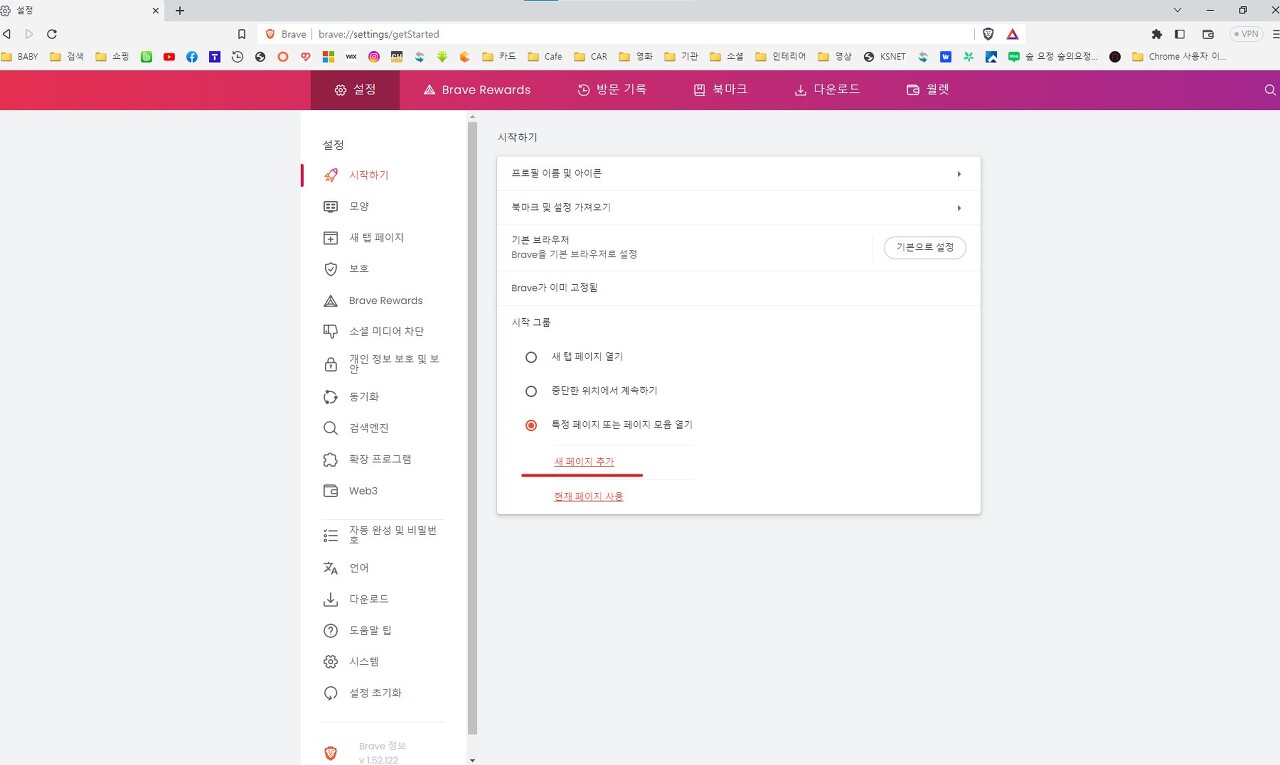Open the Instagram bookmark icon
This screenshot has height=765, width=1280.
coord(374,57)
